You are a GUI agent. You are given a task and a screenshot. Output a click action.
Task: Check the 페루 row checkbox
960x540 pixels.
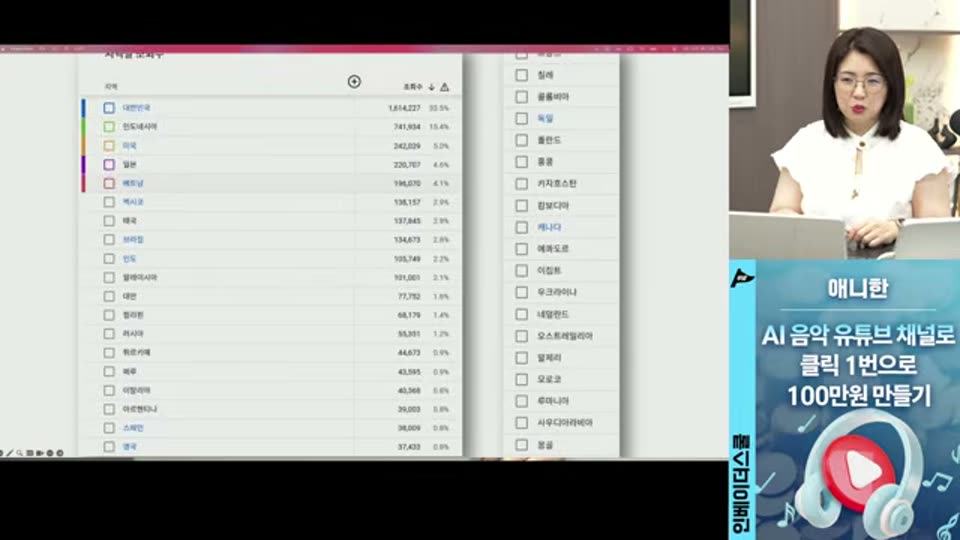109,372
